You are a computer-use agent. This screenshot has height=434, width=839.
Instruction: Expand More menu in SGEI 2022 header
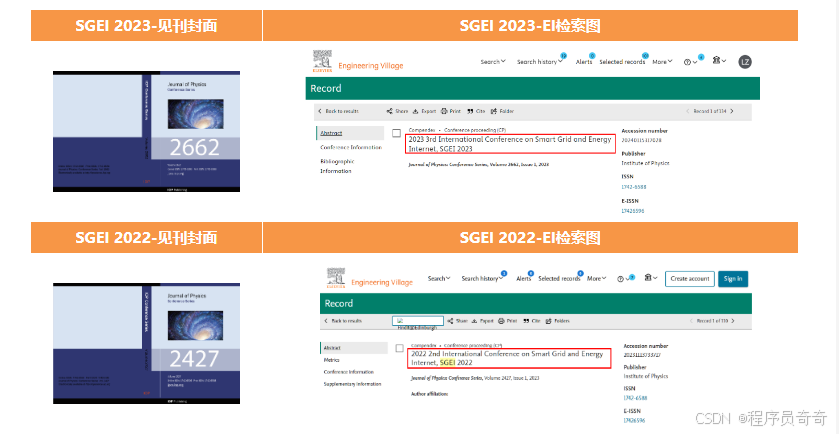596,278
